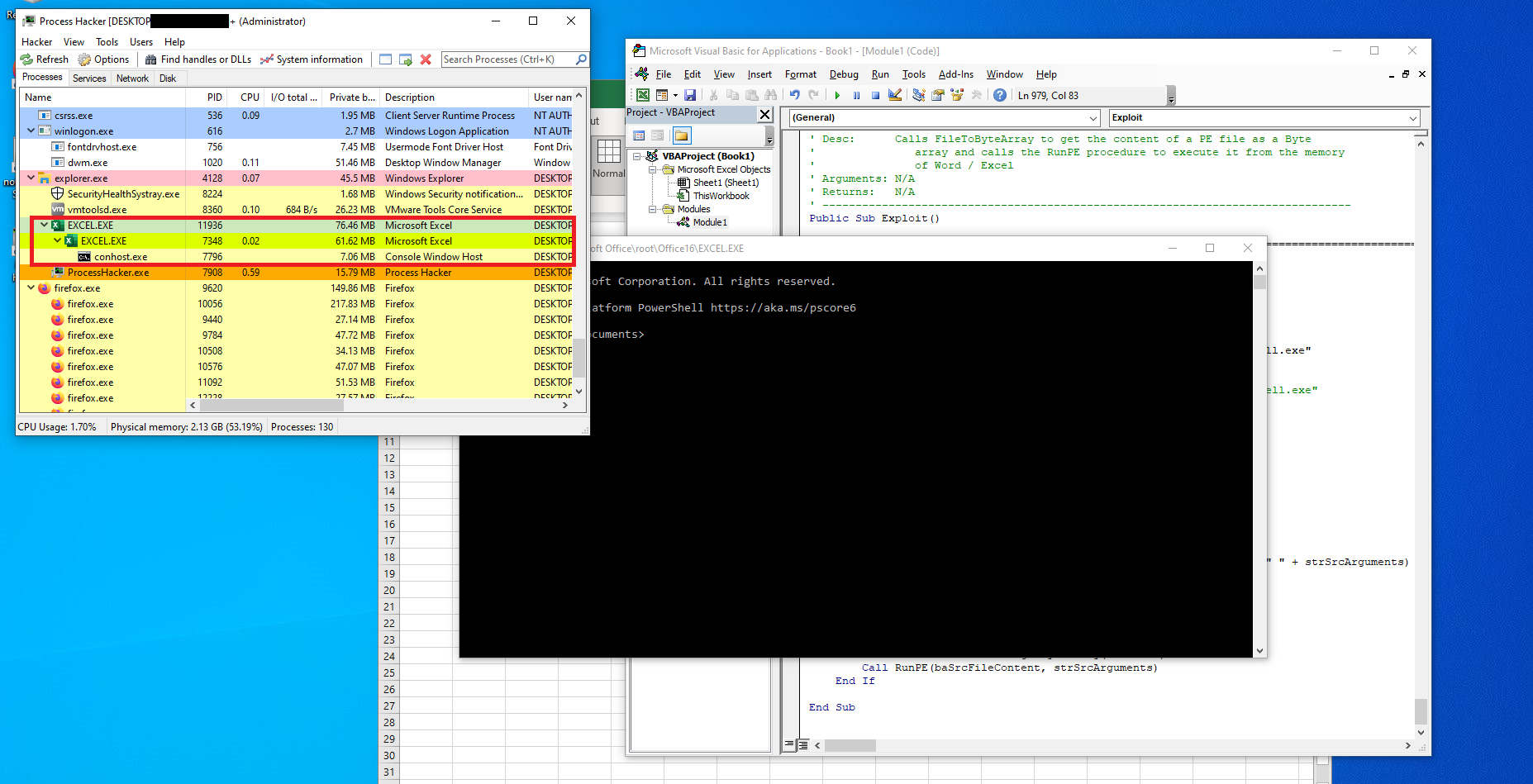Image resolution: width=1533 pixels, height=784 pixels.
Task: Open Options in Process Hacker toolbar
Action: (103, 59)
